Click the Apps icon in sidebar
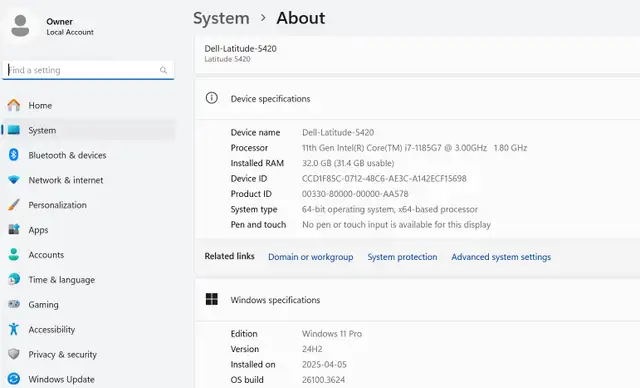Image resolution: width=640 pixels, height=388 pixels. click(13, 230)
